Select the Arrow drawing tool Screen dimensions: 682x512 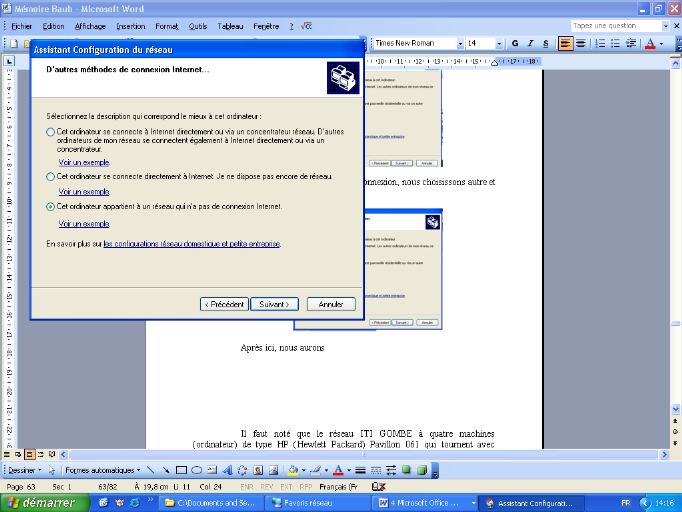point(166,470)
